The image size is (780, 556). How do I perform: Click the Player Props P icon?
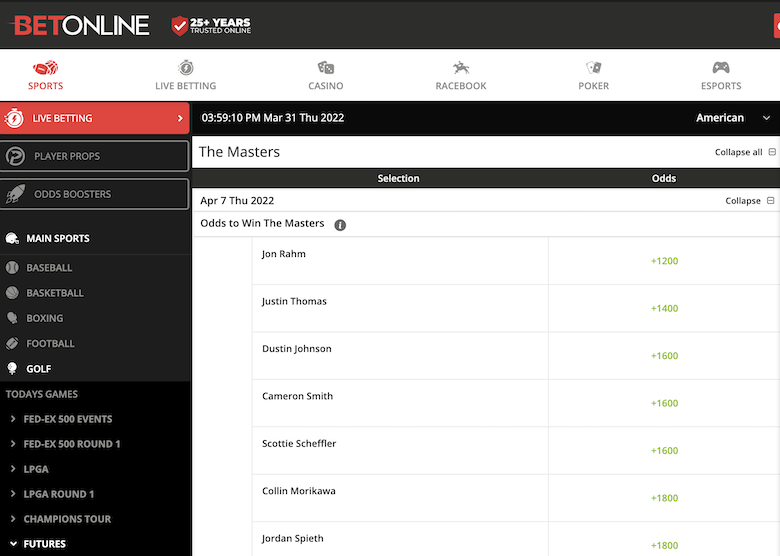click(x=15, y=156)
